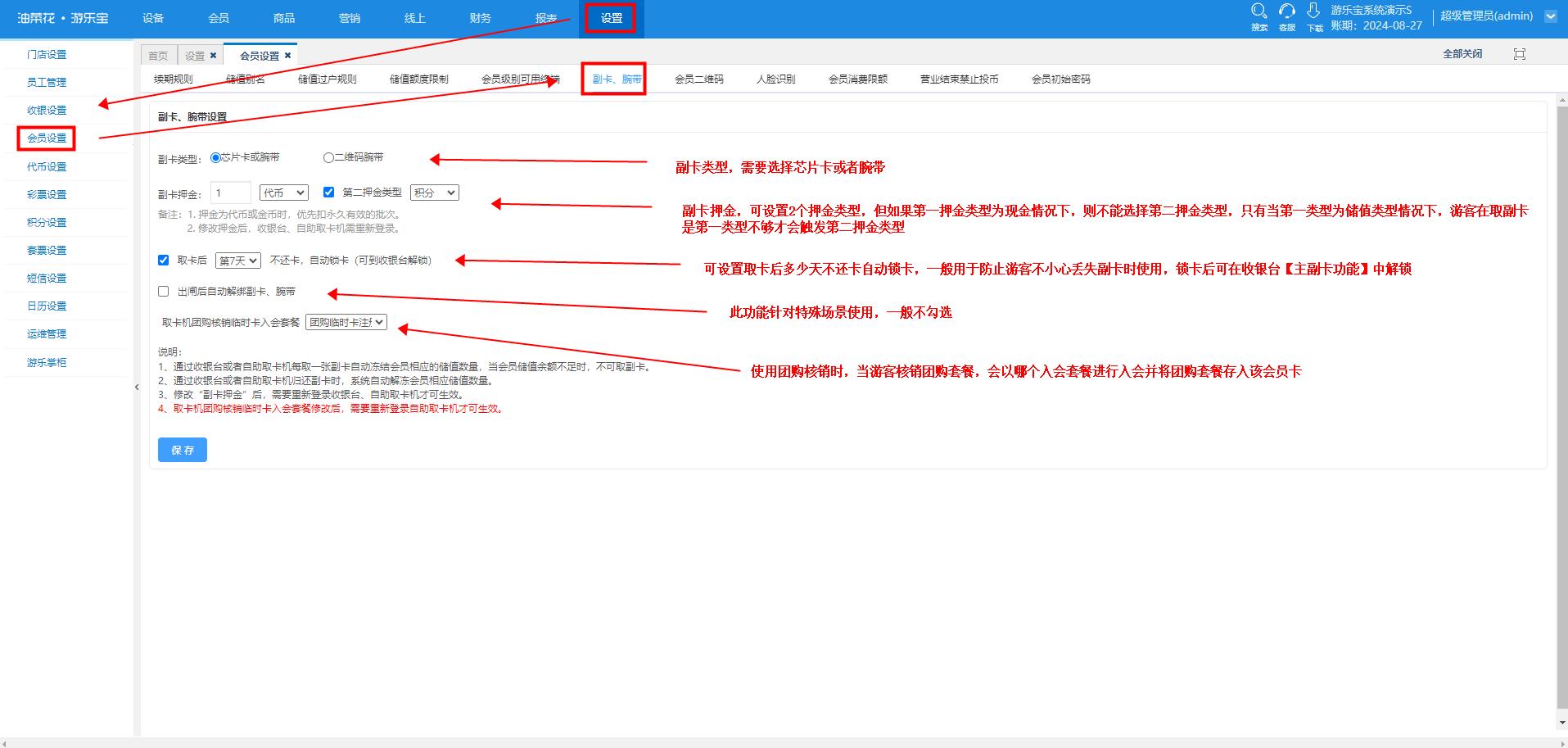Open 运维管理 in the sidebar

point(47,334)
